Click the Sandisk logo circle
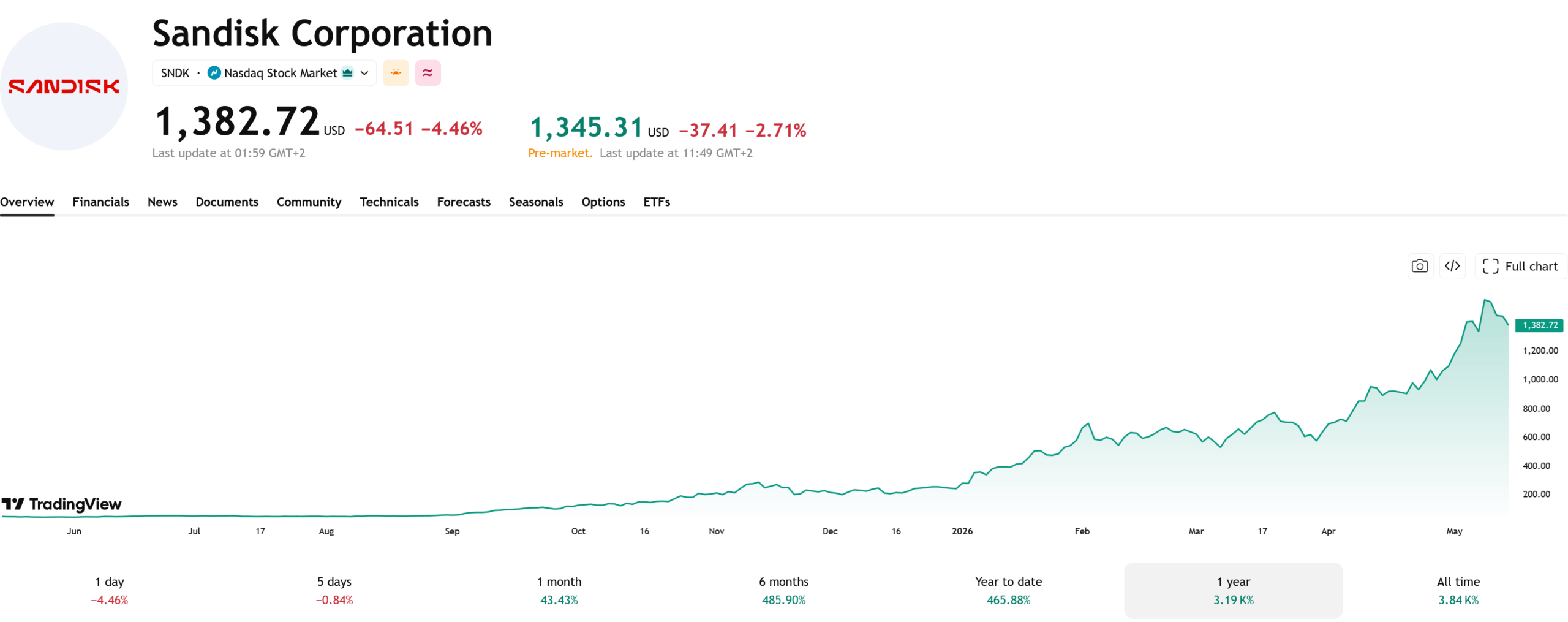Viewport: 1568px width, 622px height. pos(64,86)
